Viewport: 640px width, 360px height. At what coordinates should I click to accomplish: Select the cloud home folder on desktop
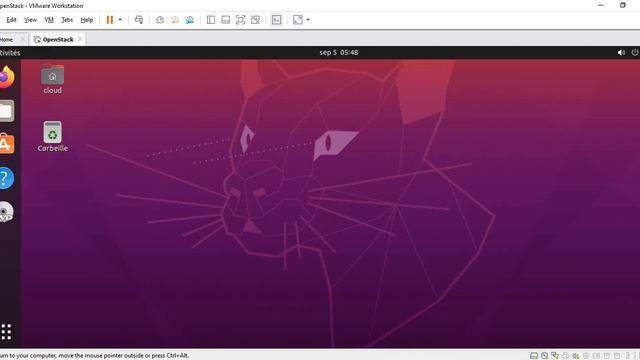pos(53,80)
